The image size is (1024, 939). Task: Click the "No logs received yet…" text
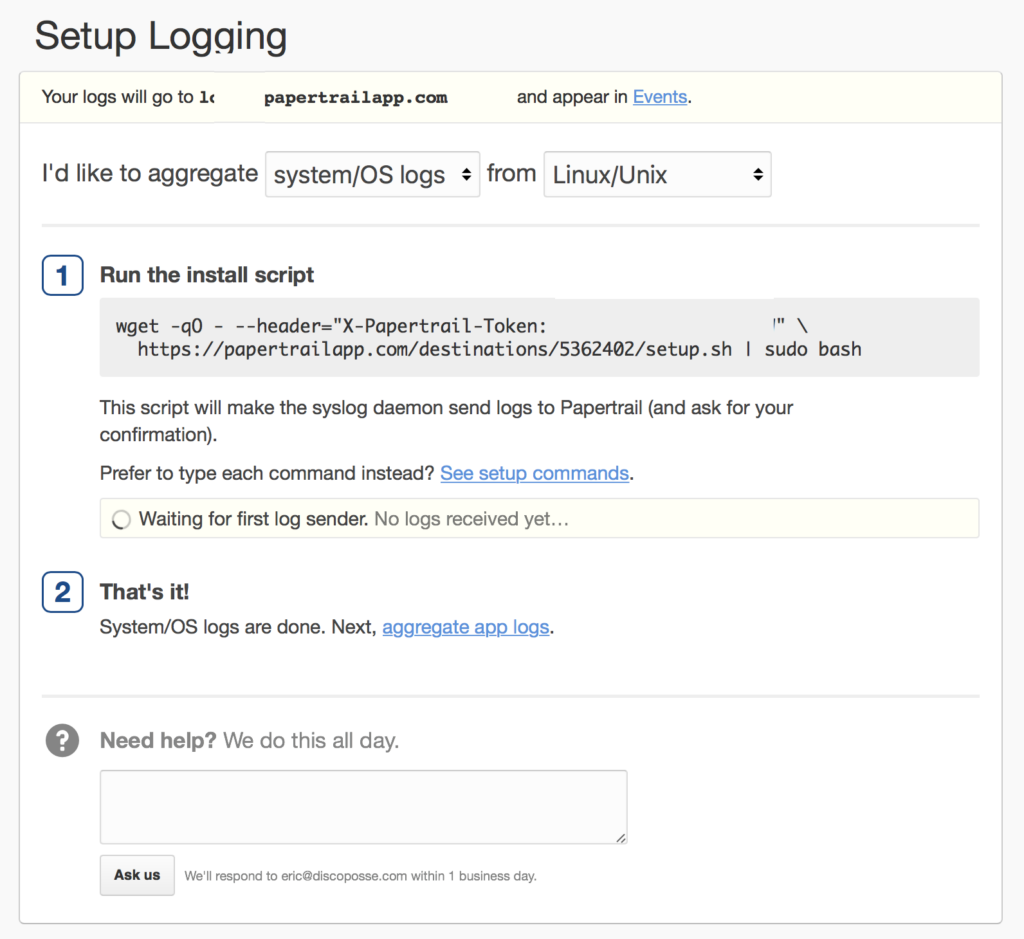472,518
